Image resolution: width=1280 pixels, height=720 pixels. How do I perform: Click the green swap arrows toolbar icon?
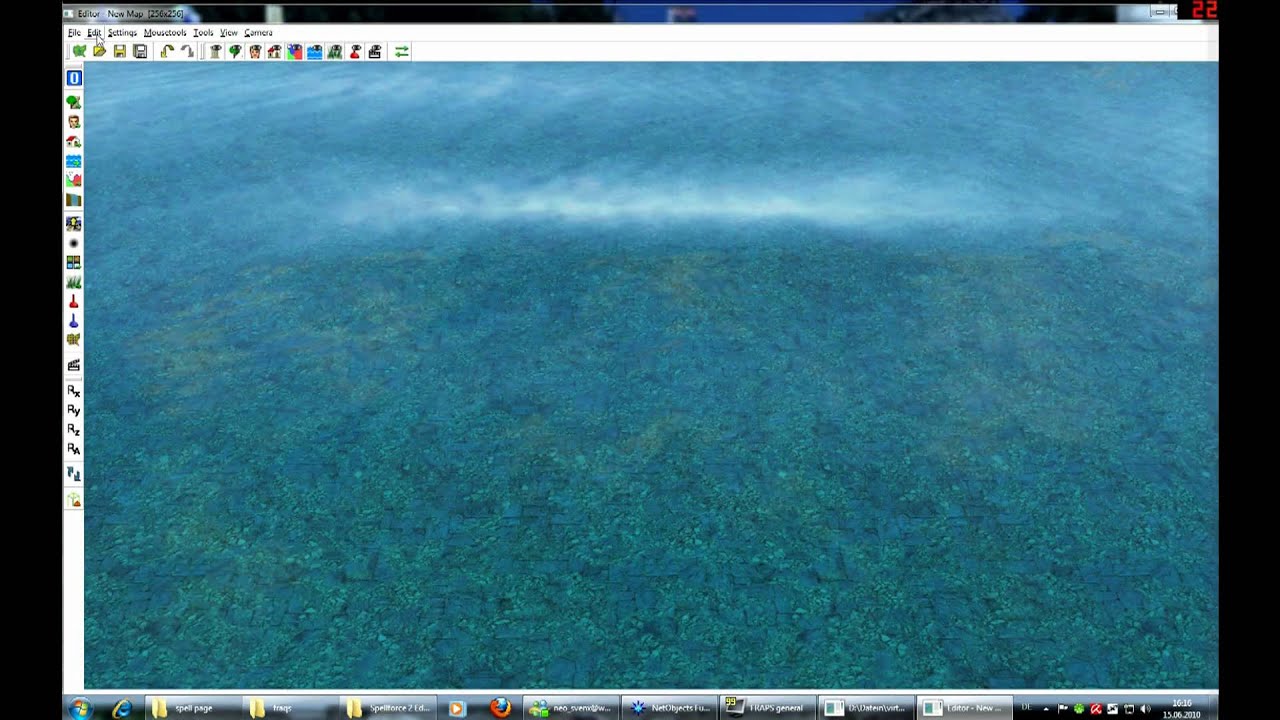coord(402,51)
